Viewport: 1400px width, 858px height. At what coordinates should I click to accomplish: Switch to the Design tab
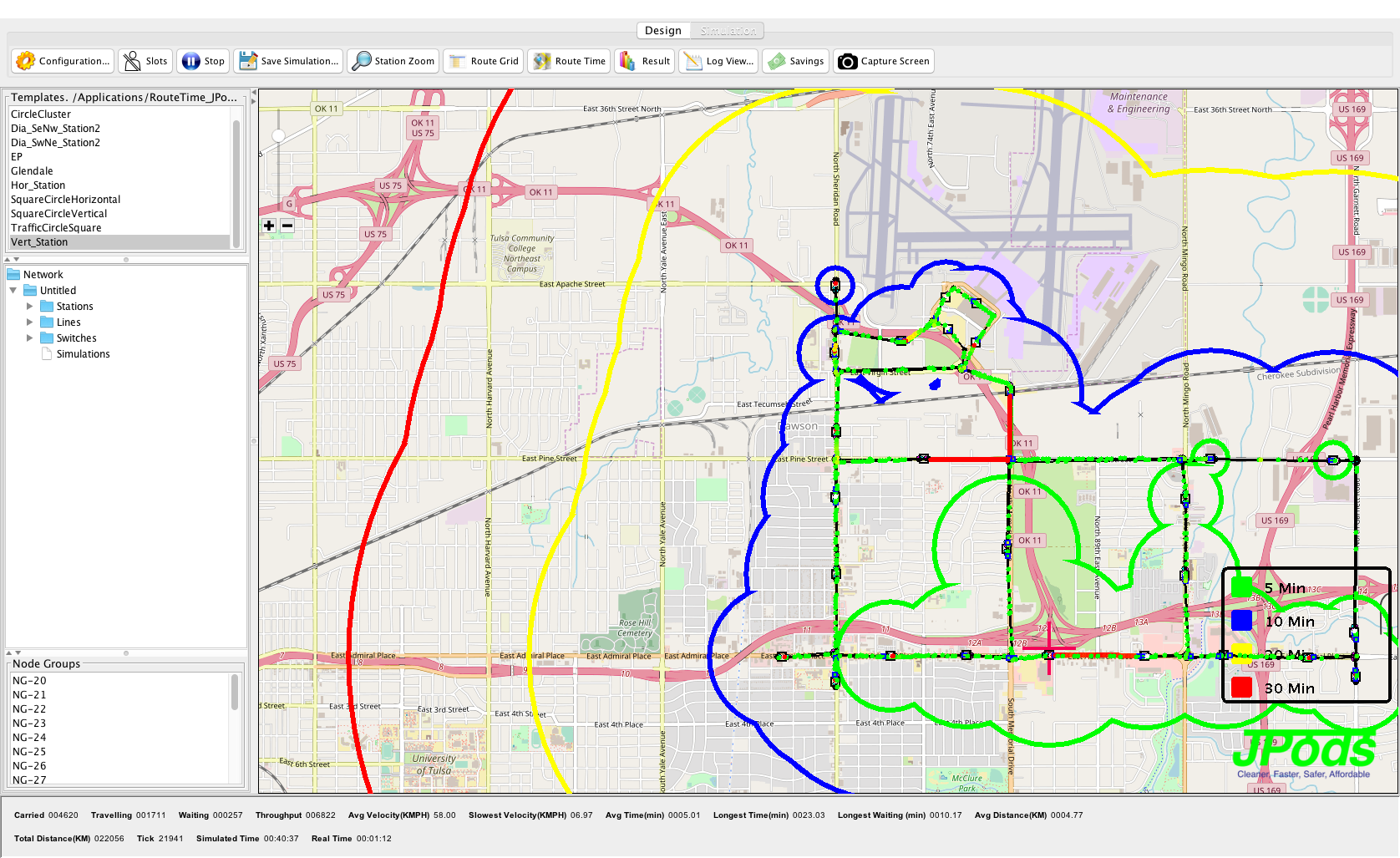pyautogui.click(x=663, y=31)
